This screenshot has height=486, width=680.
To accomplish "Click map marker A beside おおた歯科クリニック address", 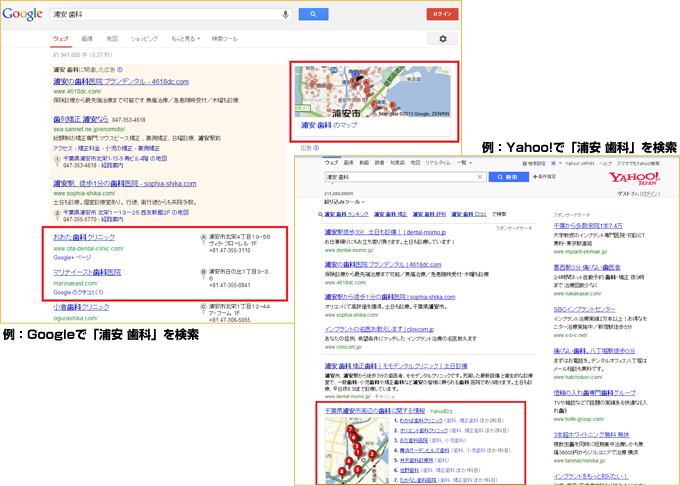I will (203, 238).
